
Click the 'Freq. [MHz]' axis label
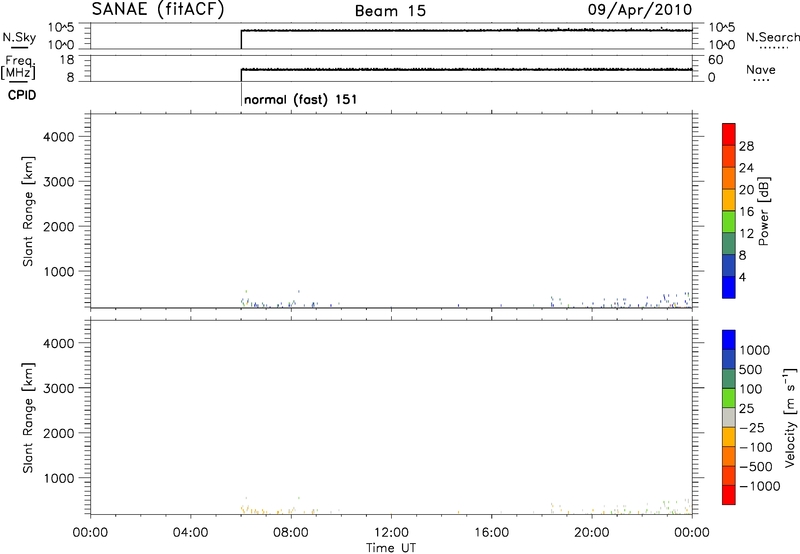point(19,67)
